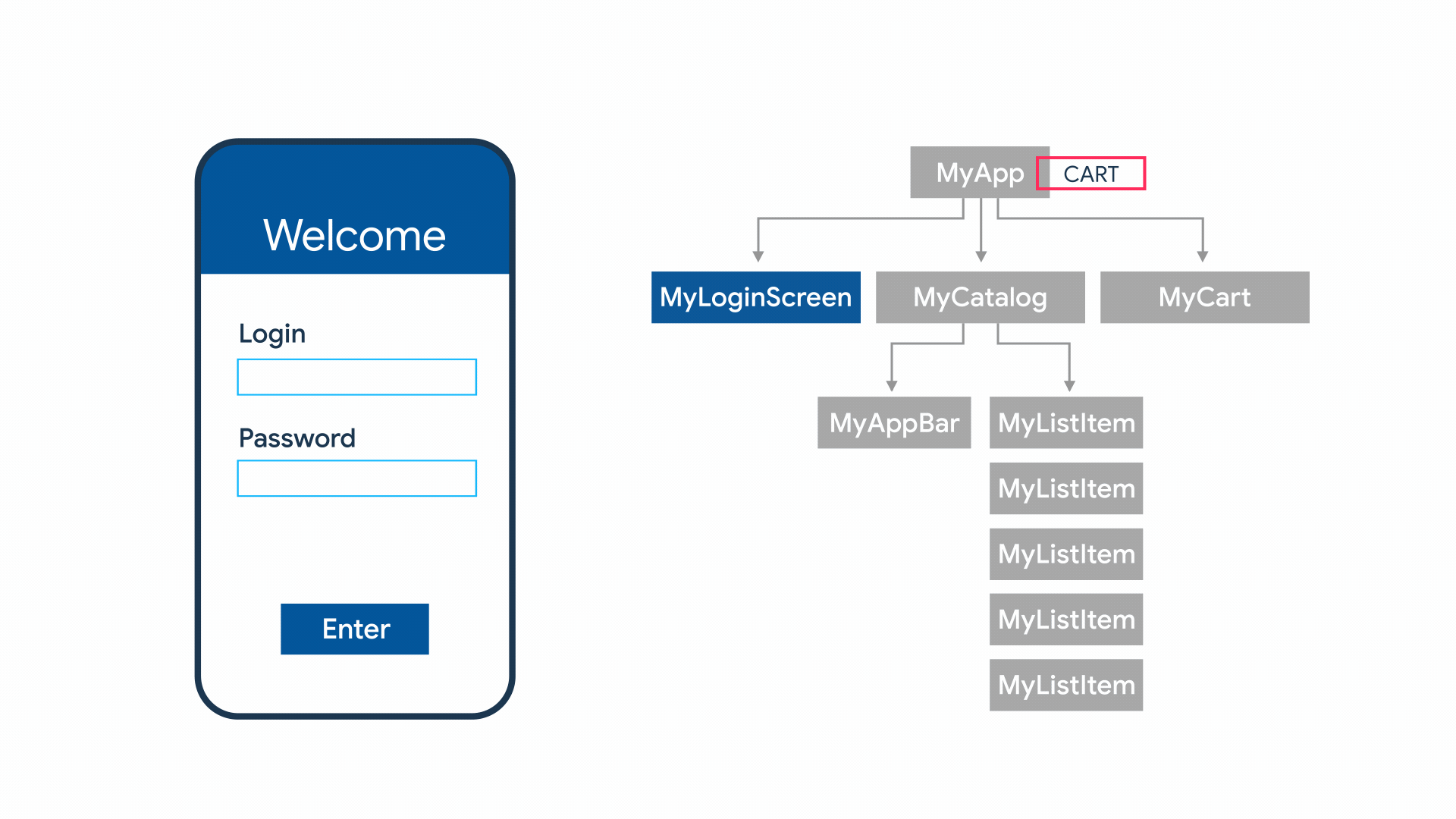
Task: Click the MyApp root node
Action: tap(974, 173)
